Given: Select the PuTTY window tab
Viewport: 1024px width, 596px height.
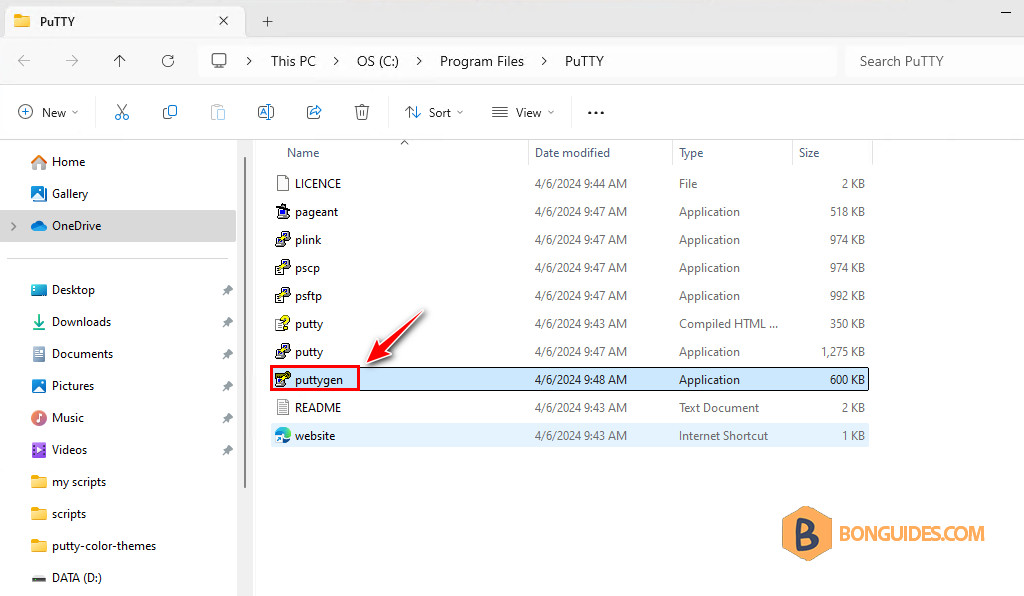Looking at the screenshot, I should click(124, 22).
